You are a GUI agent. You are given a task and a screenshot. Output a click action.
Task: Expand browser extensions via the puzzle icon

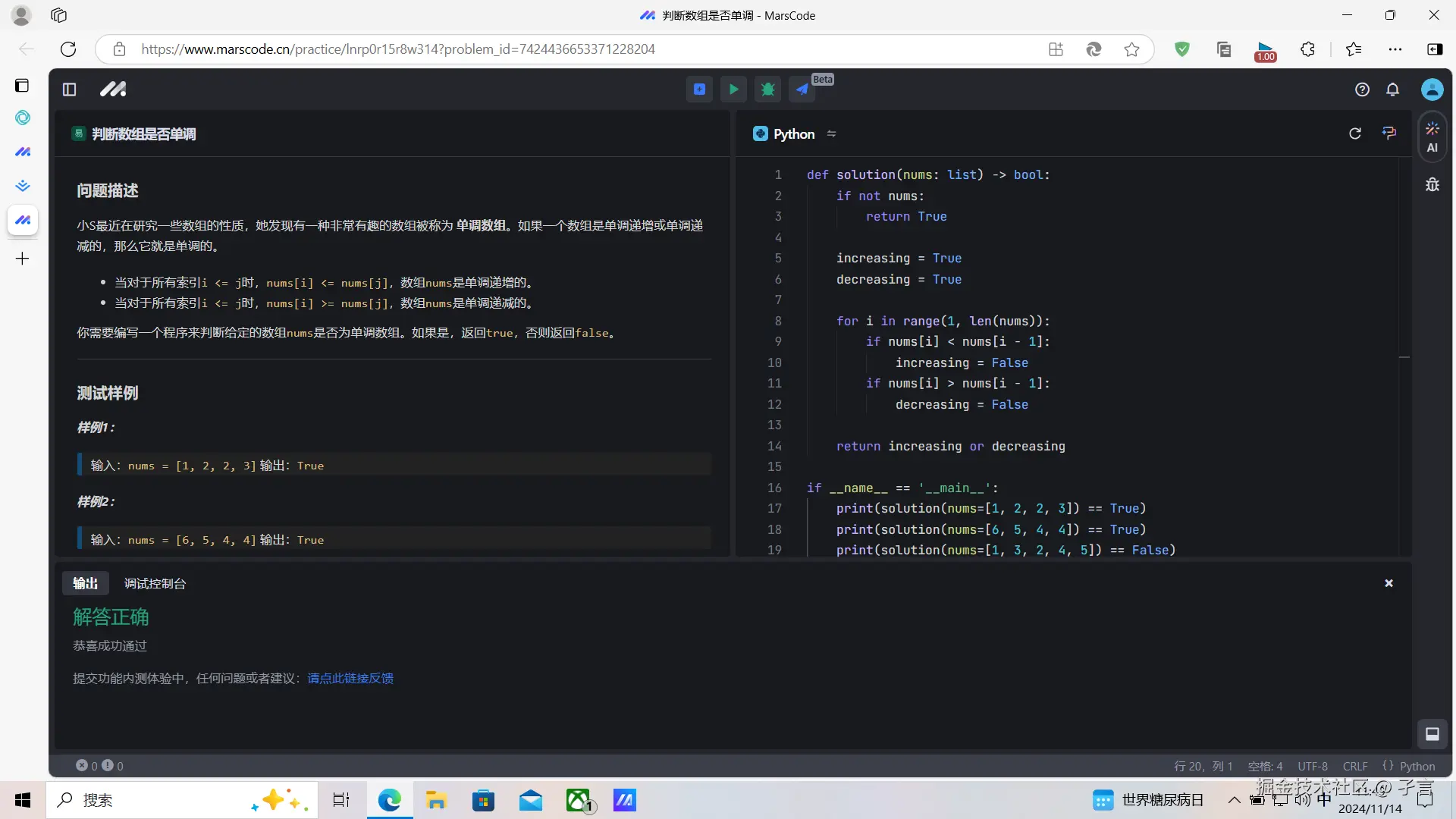(x=1308, y=49)
